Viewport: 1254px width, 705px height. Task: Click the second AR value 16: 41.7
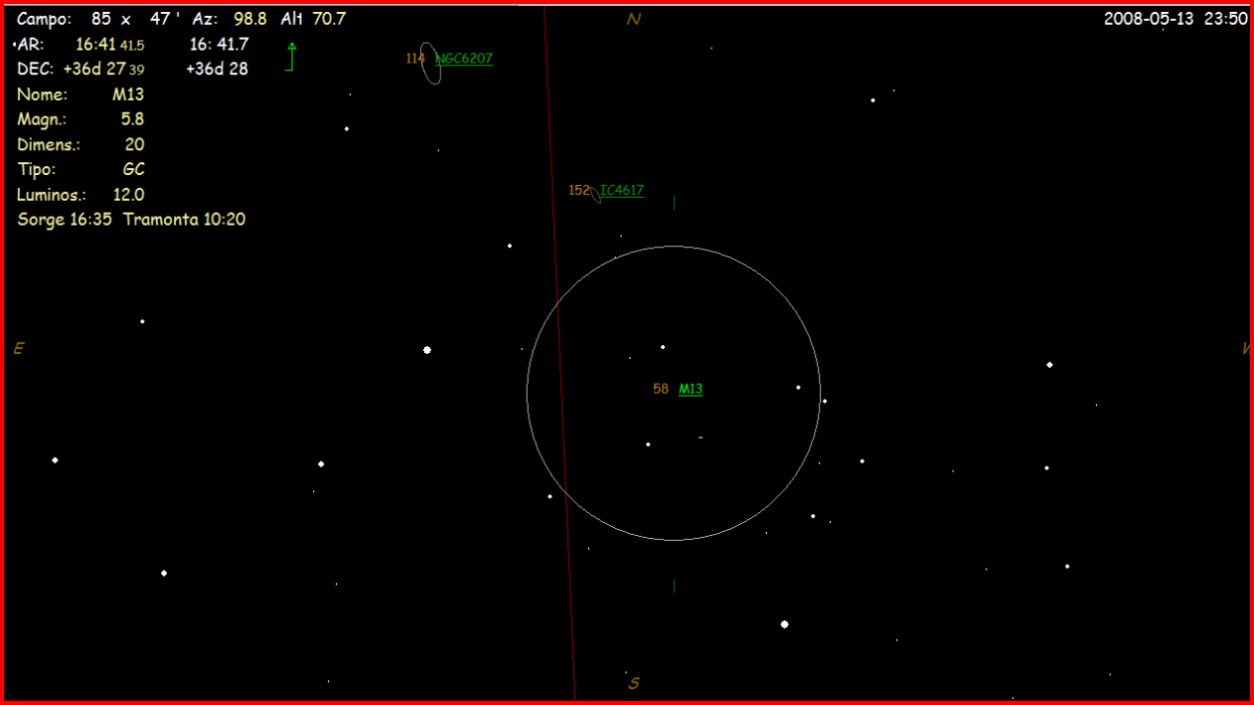click(219, 44)
